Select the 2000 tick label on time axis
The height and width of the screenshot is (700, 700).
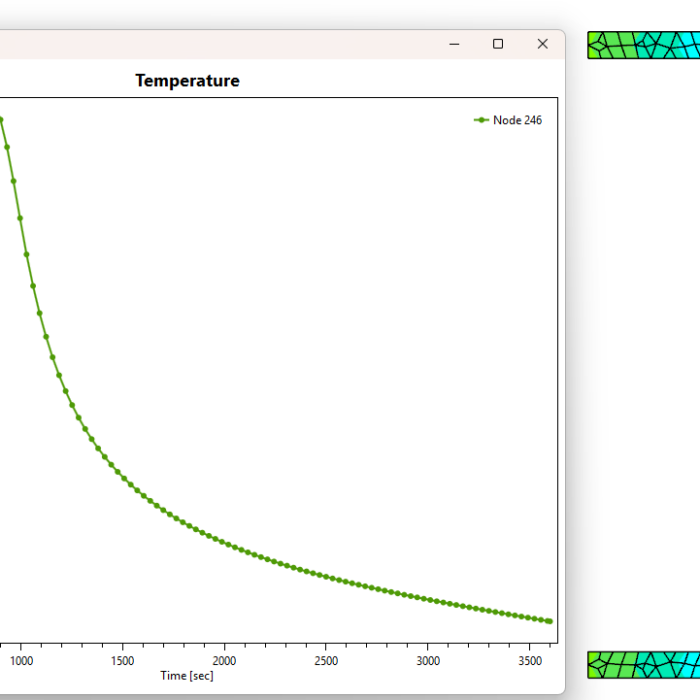(x=224, y=661)
